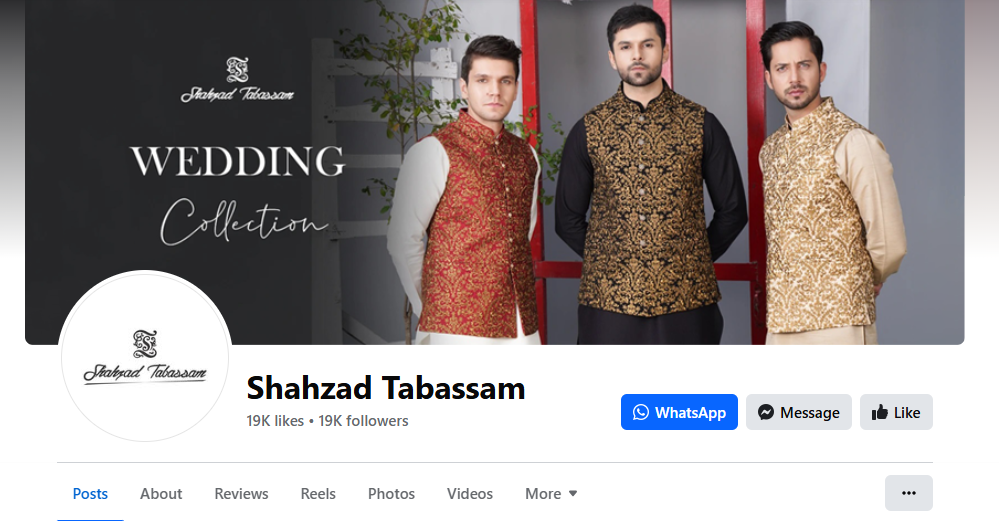Switch to the Posts tab
This screenshot has width=999, height=521.
pyautogui.click(x=90, y=494)
